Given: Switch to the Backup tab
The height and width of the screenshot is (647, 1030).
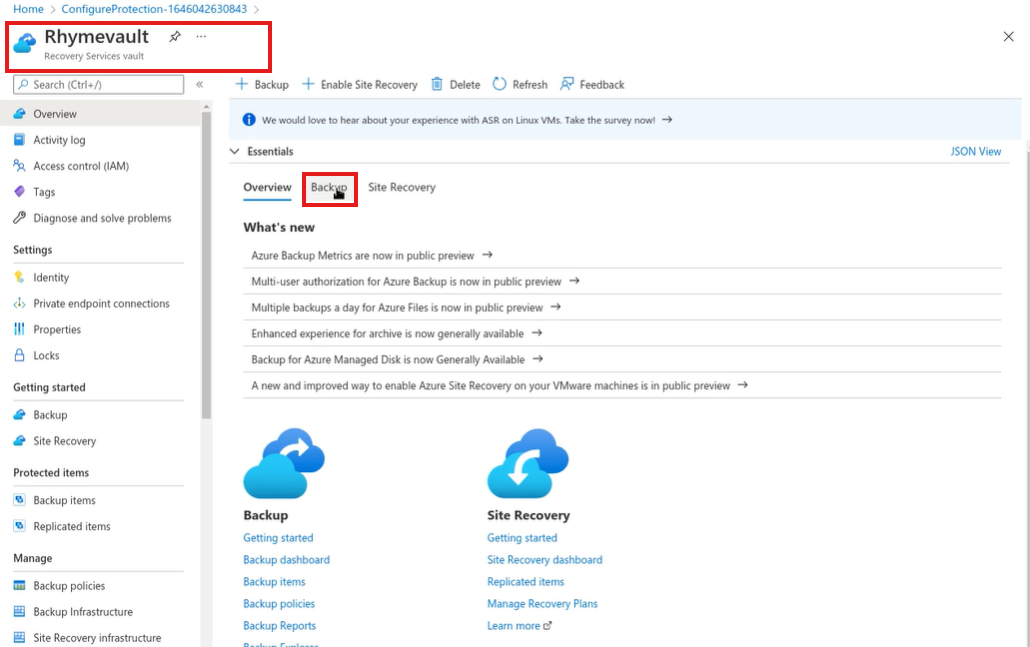Looking at the screenshot, I should click(329, 188).
